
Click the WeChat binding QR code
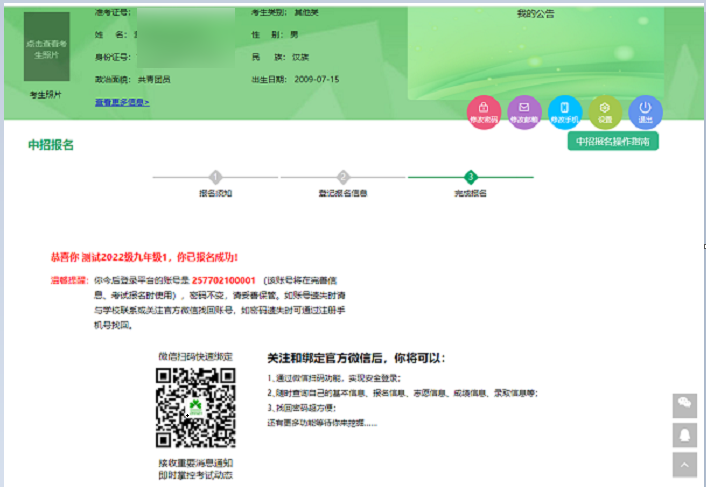point(196,406)
